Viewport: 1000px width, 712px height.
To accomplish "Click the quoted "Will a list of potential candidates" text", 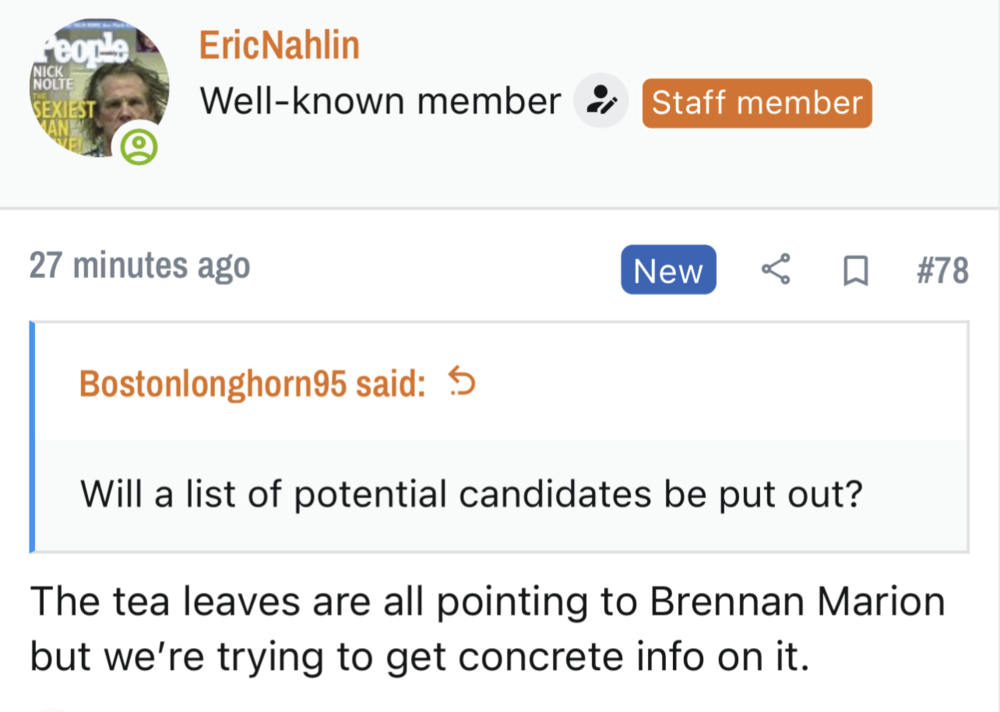I will click(x=470, y=495).
